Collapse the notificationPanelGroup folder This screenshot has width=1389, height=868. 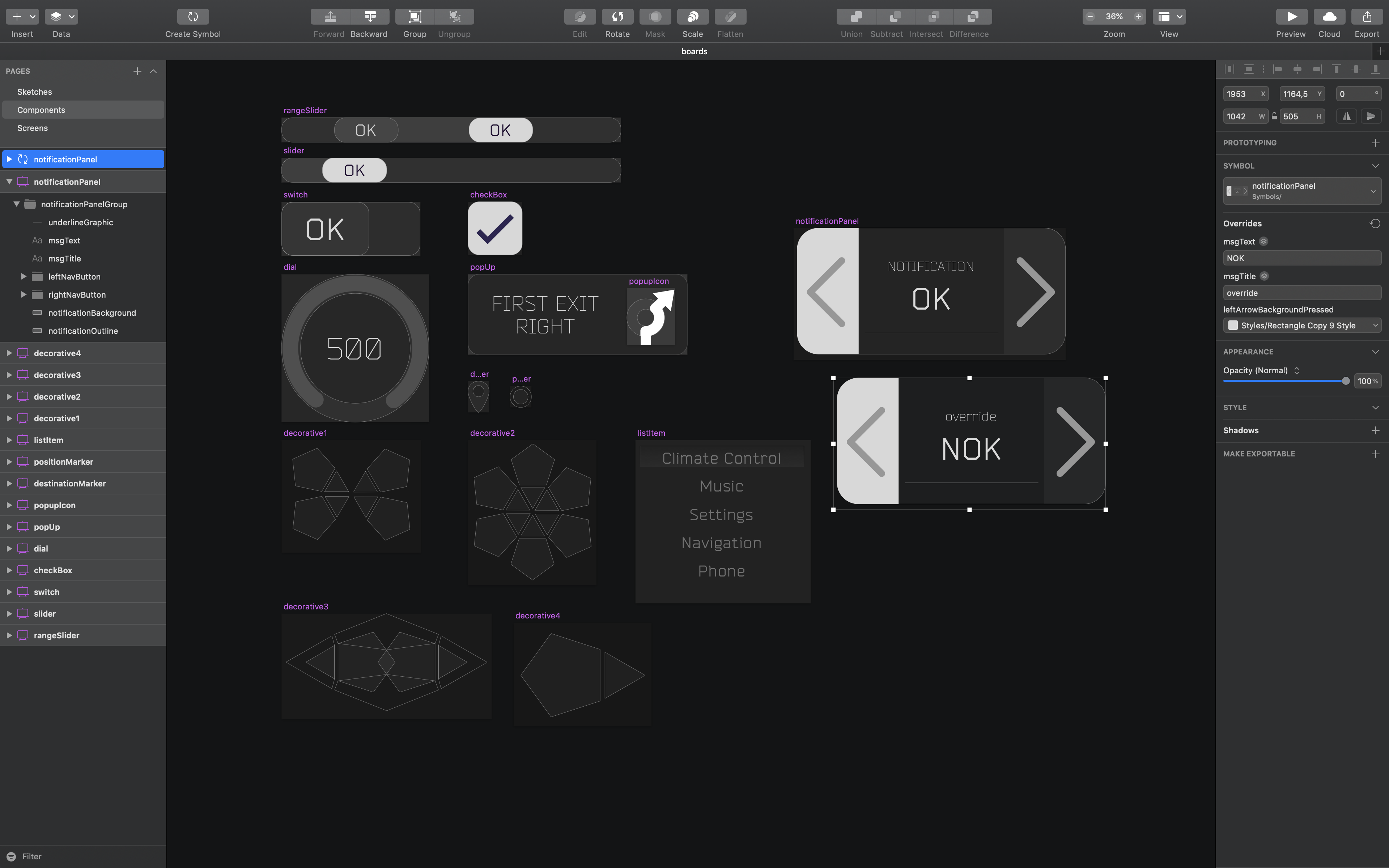pos(17,204)
